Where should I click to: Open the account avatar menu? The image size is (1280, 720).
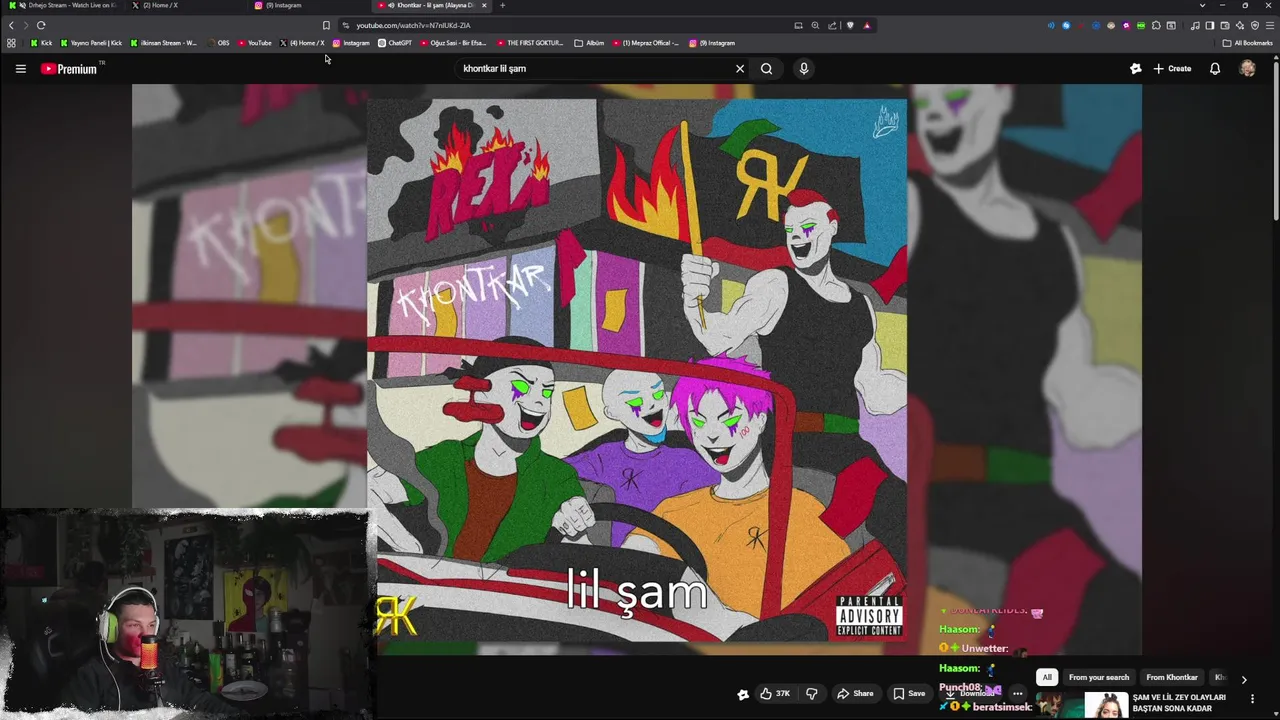[1247, 69]
